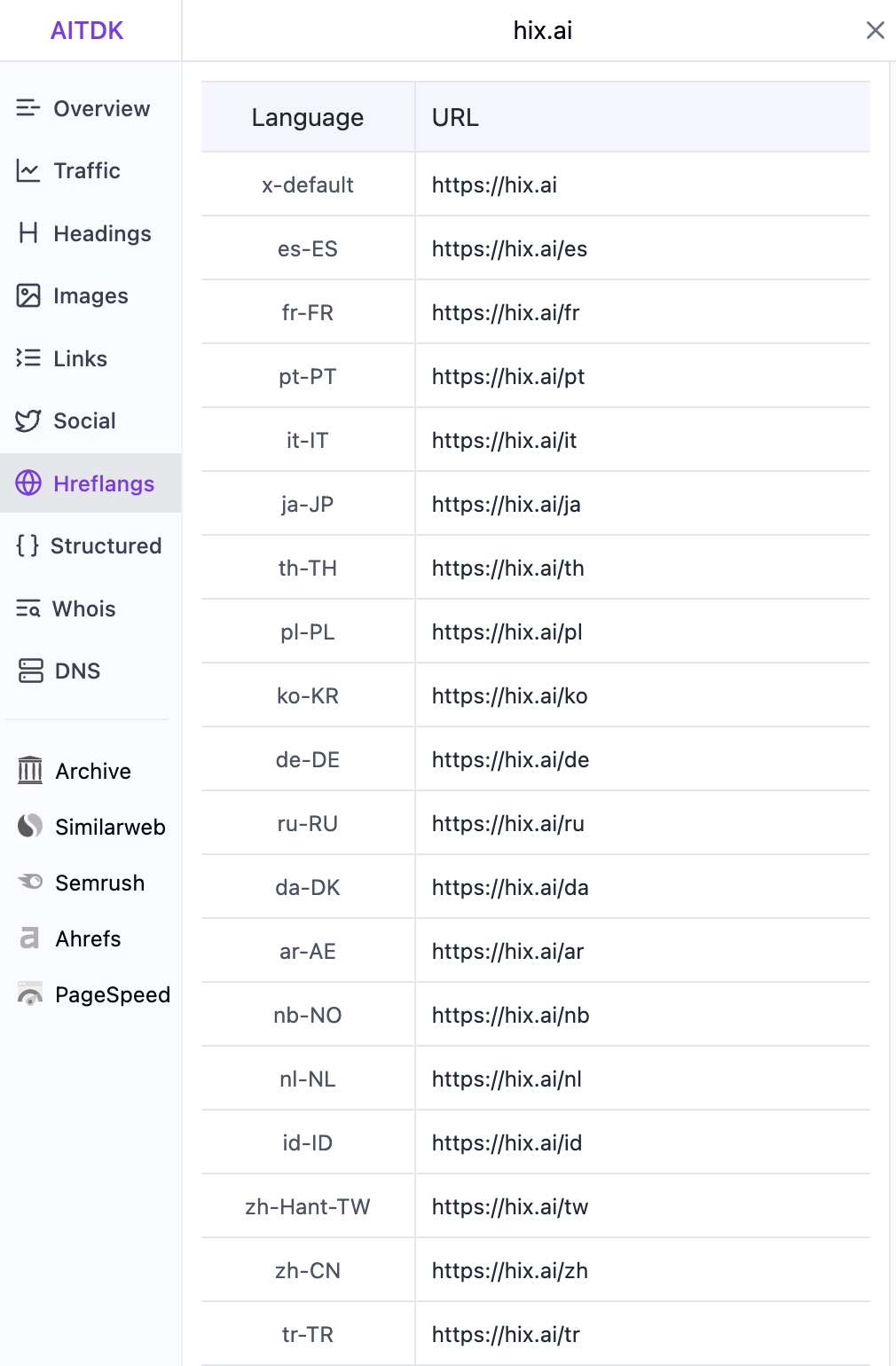Select the Headings H icon
Screen dimensions: 896x1366
28,233
